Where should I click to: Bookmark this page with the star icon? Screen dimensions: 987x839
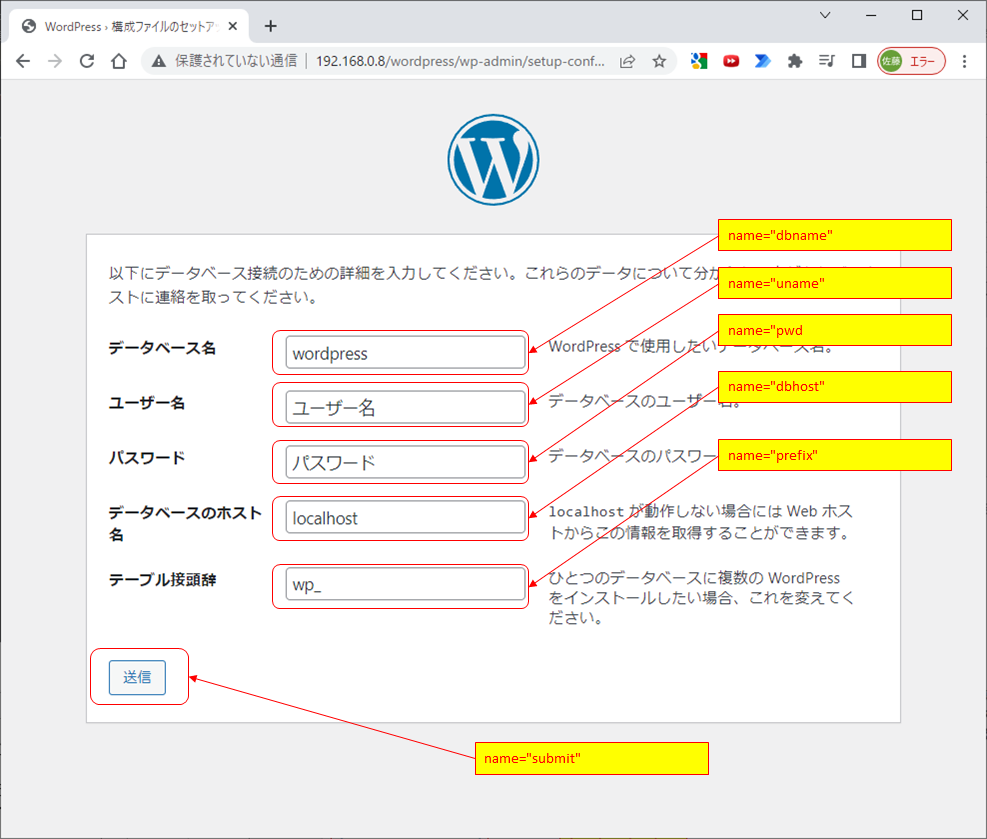pos(659,61)
